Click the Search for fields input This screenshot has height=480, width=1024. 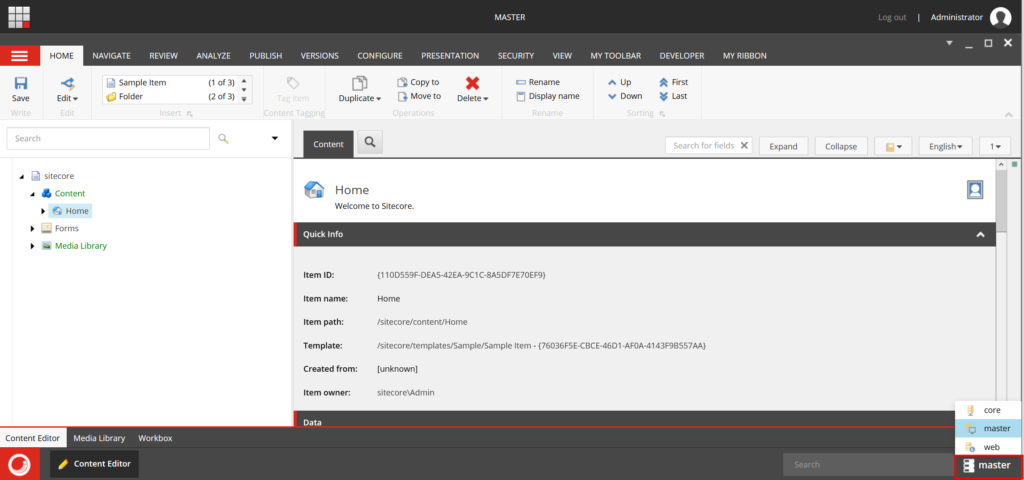point(702,146)
